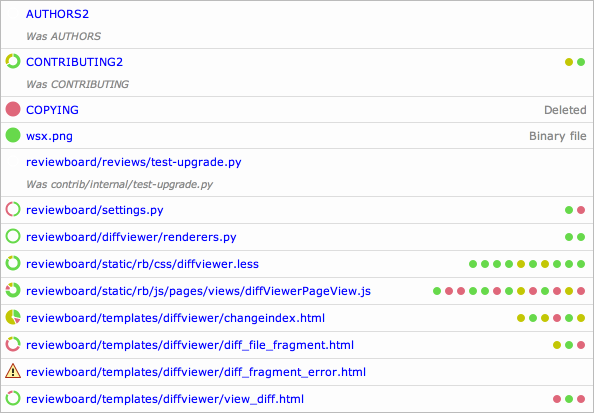
Task: Click yellow chunk dot in CONTRIBUTING2 row
Action: click(569, 62)
